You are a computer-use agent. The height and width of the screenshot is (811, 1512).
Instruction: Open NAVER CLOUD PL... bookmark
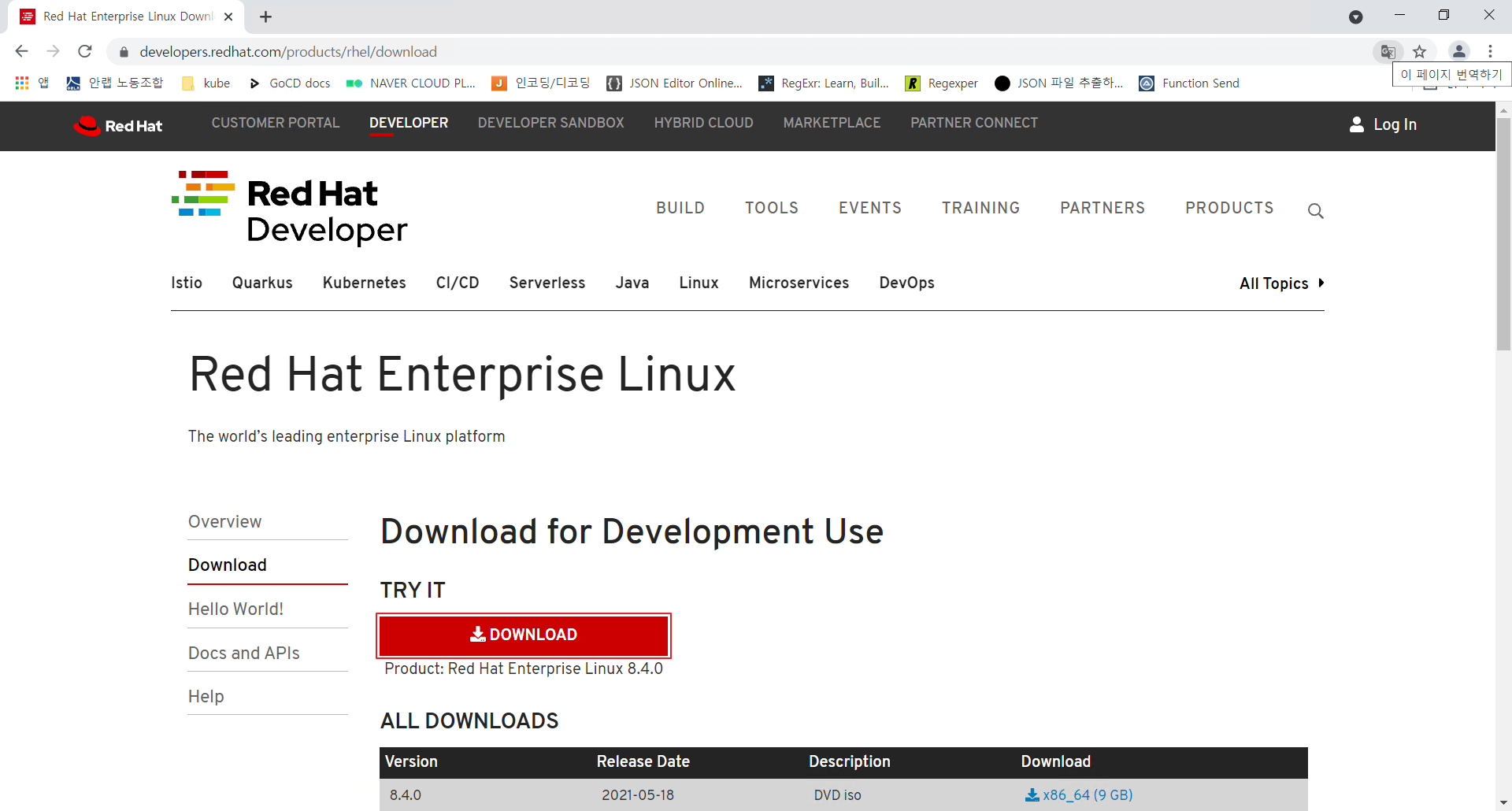pyautogui.click(x=411, y=83)
